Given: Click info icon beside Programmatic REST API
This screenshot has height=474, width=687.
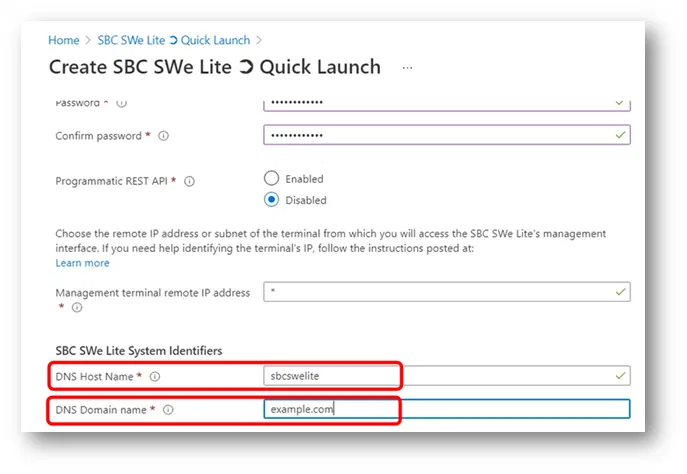Looking at the screenshot, I should coord(189,182).
